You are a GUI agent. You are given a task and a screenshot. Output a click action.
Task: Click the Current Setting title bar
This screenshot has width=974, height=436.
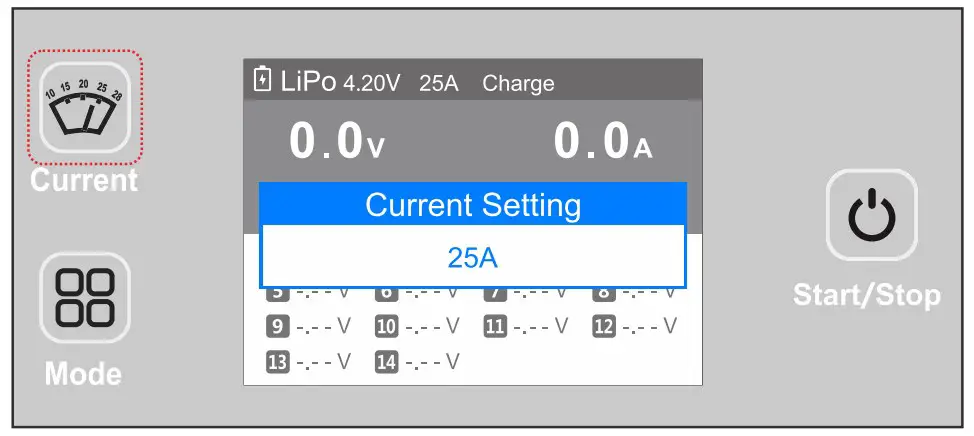(x=472, y=206)
